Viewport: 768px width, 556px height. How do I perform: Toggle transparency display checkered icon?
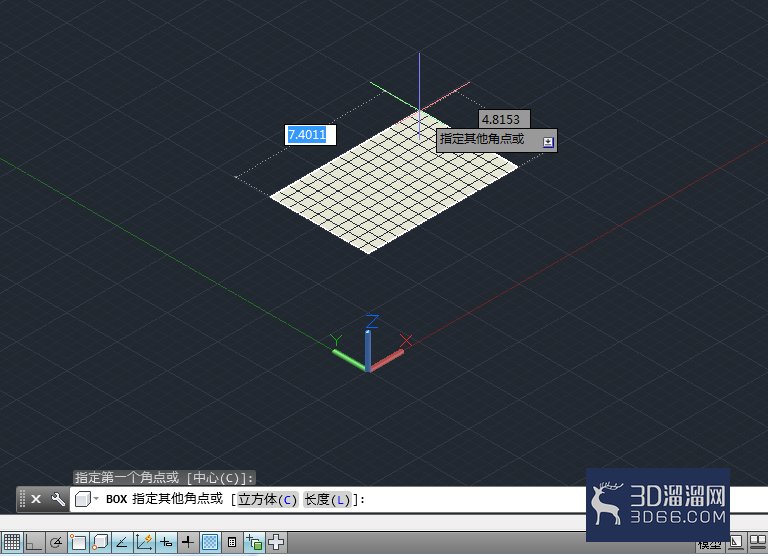tap(210, 542)
